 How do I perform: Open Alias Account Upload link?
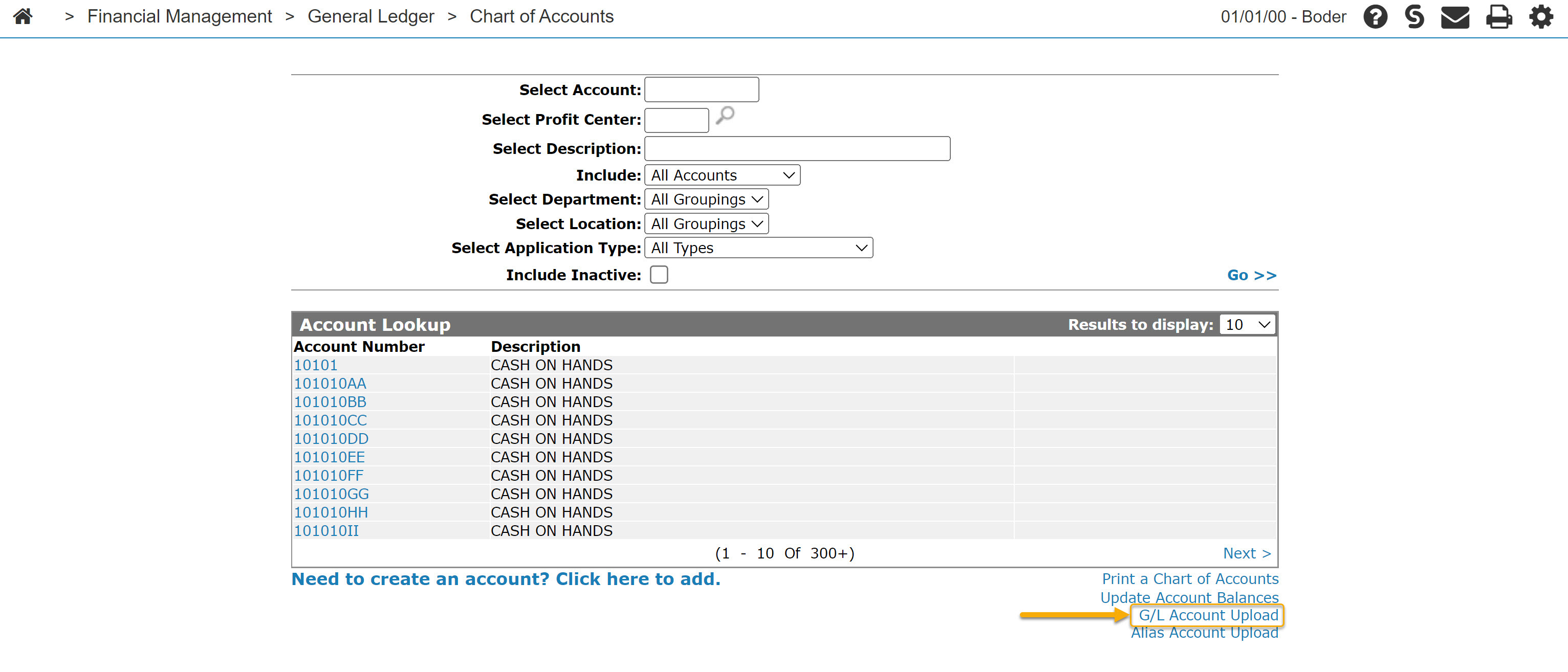1205,633
